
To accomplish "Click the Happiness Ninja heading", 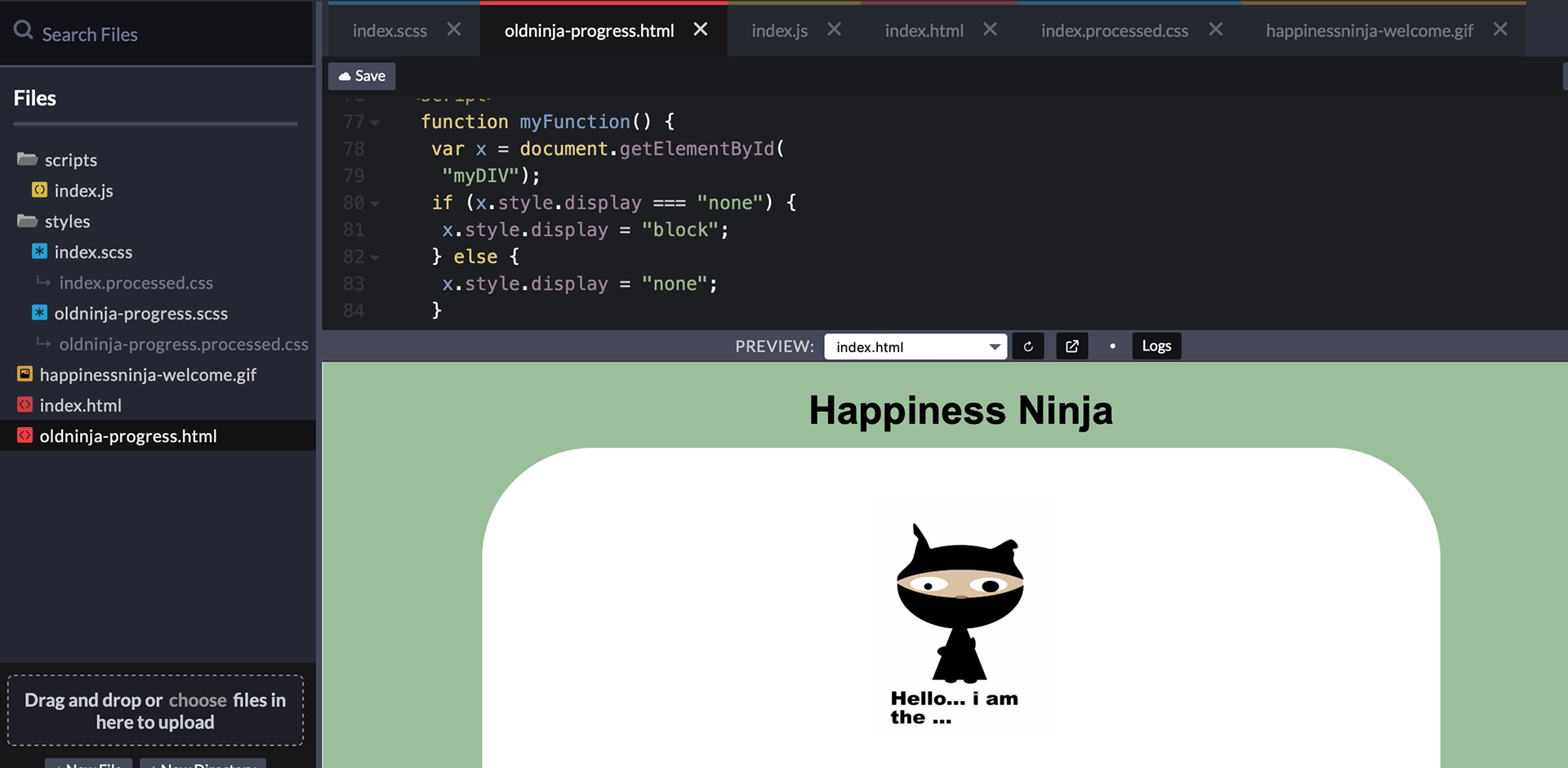I will pyautogui.click(x=960, y=410).
